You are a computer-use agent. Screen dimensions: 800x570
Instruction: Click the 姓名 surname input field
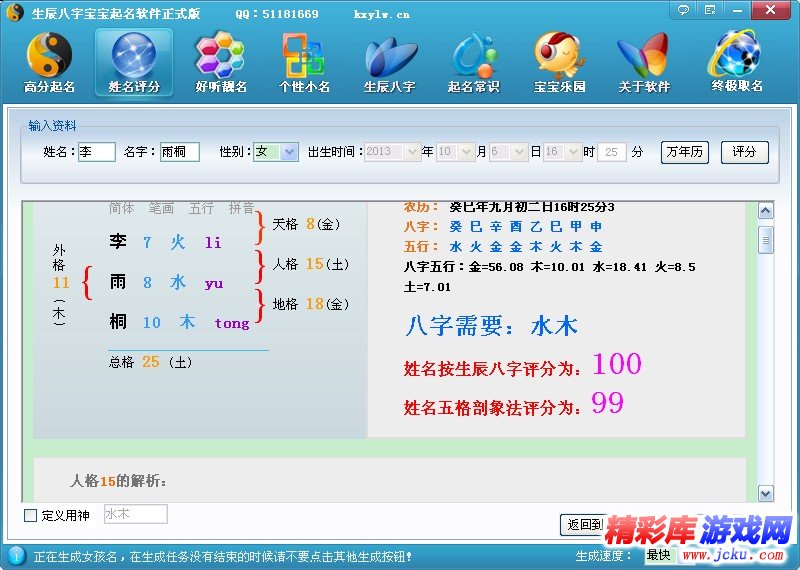click(x=97, y=152)
